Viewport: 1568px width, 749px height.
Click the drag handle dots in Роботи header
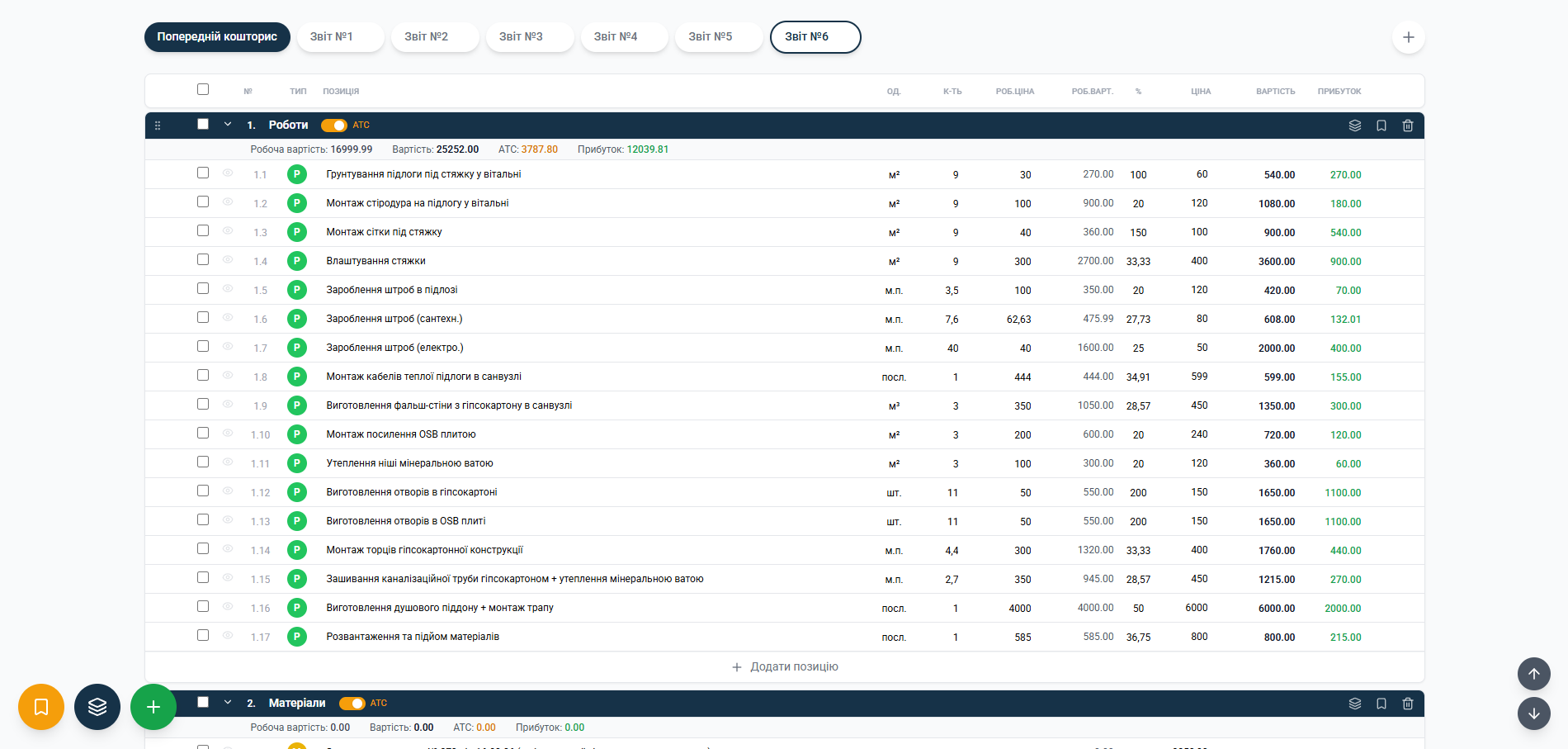[158, 126]
